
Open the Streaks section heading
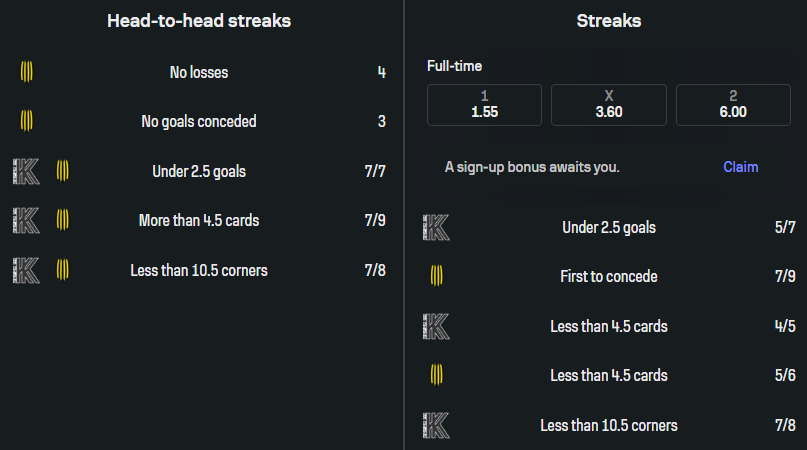(x=609, y=20)
